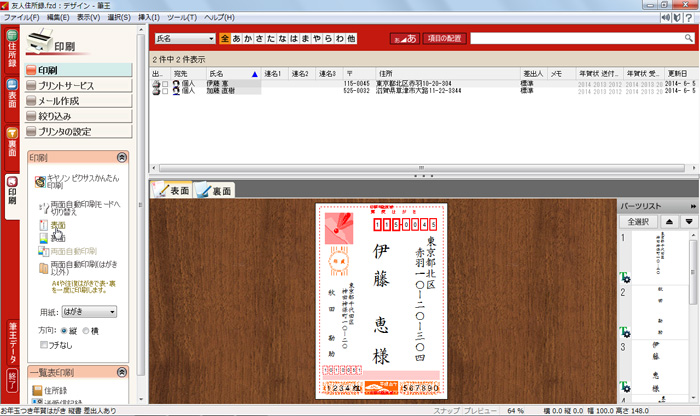Click the address list horizontal scrollbar
700x416 pixels.
(420, 168)
